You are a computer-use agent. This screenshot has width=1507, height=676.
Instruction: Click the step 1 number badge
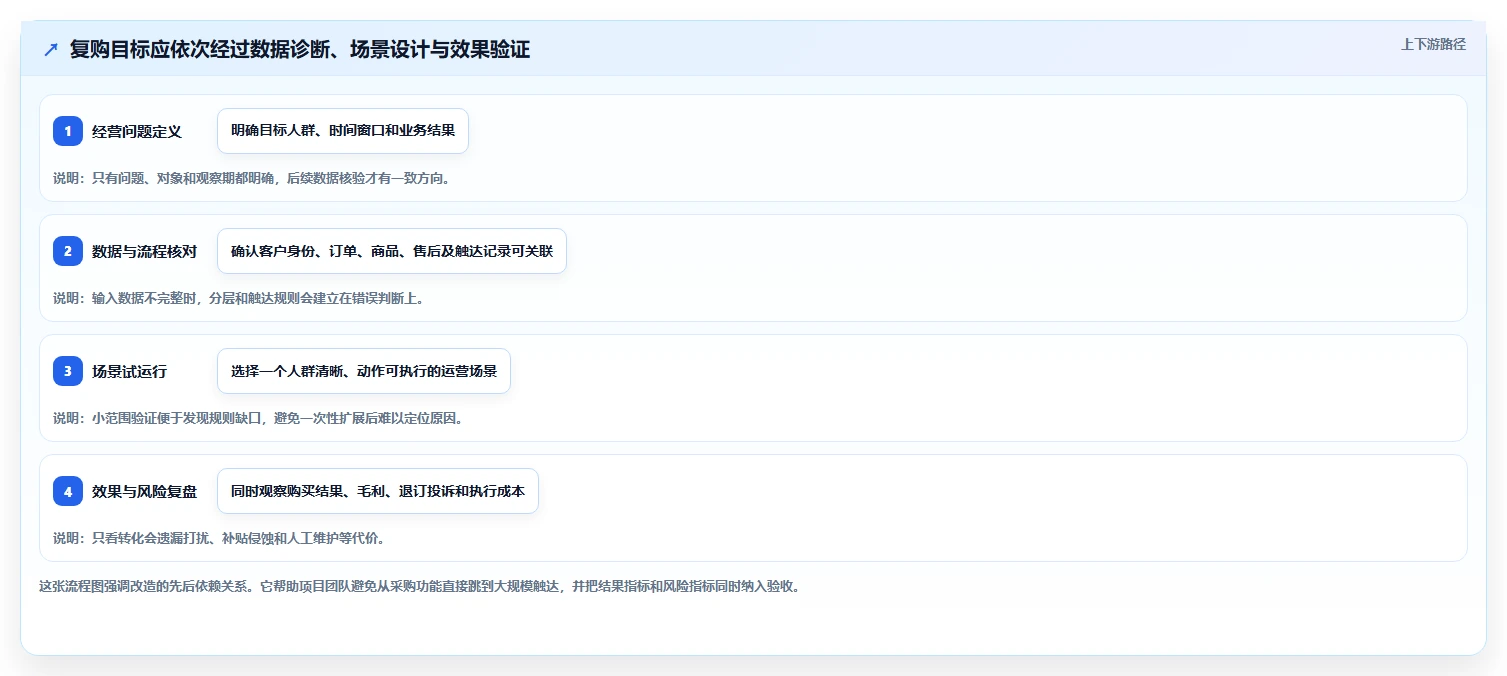click(x=68, y=131)
